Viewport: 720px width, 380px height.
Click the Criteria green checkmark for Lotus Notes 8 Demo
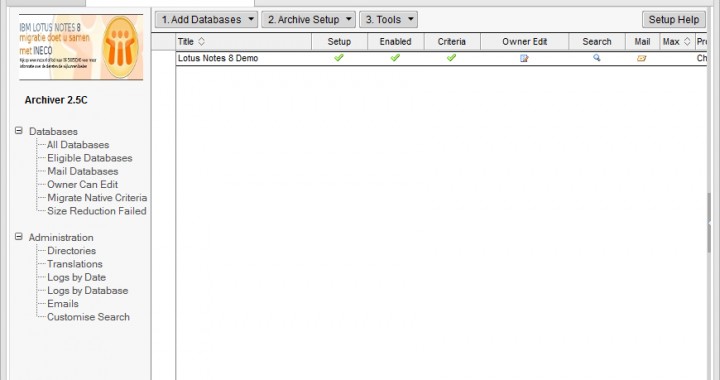[451, 58]
